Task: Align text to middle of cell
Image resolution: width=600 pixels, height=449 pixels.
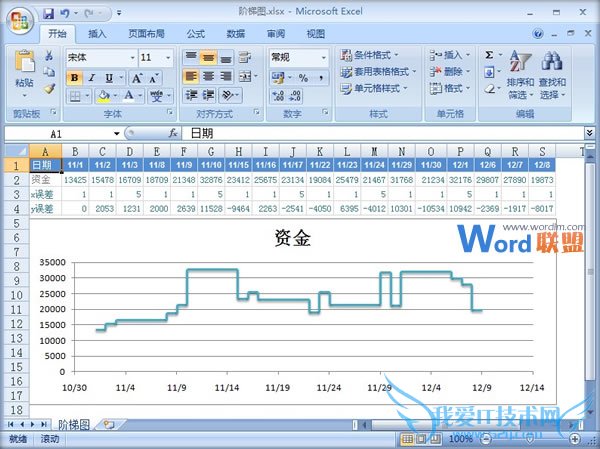Action: [208, 57]
